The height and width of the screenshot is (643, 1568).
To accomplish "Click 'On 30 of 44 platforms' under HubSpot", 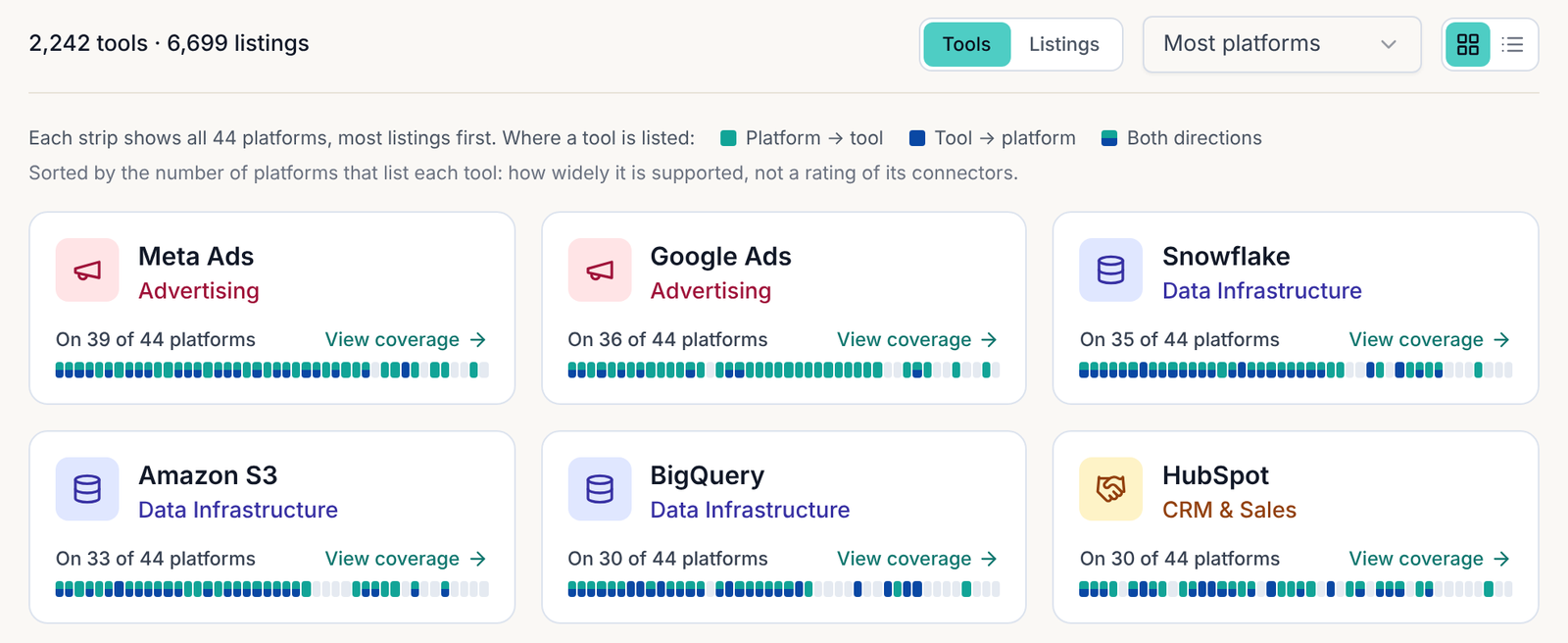I will [x=1180, y=559].
